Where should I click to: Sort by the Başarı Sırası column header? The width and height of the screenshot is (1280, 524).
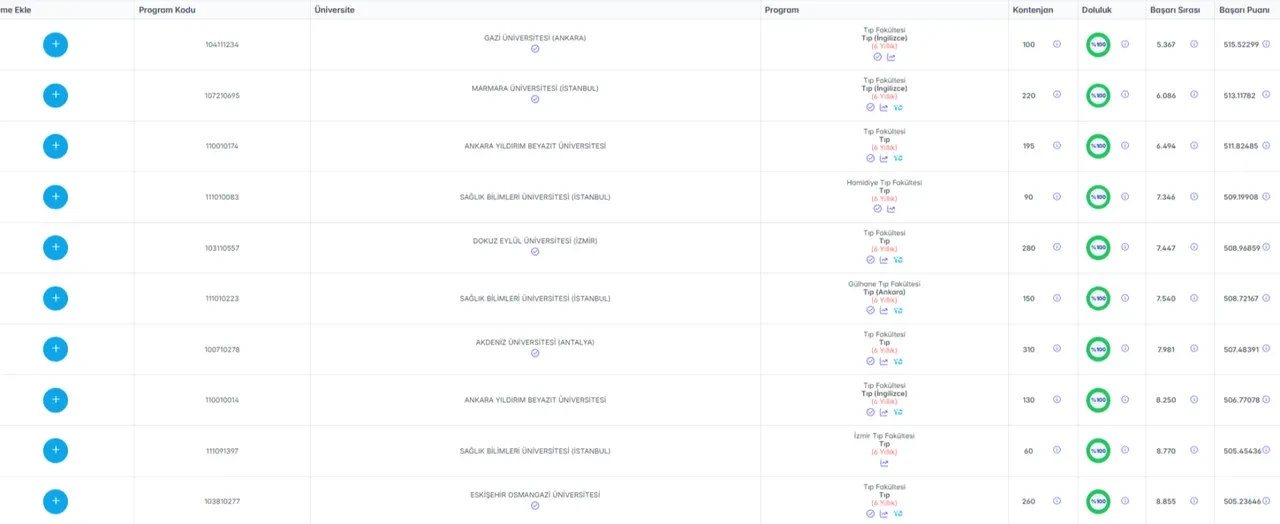(1174, 9)
